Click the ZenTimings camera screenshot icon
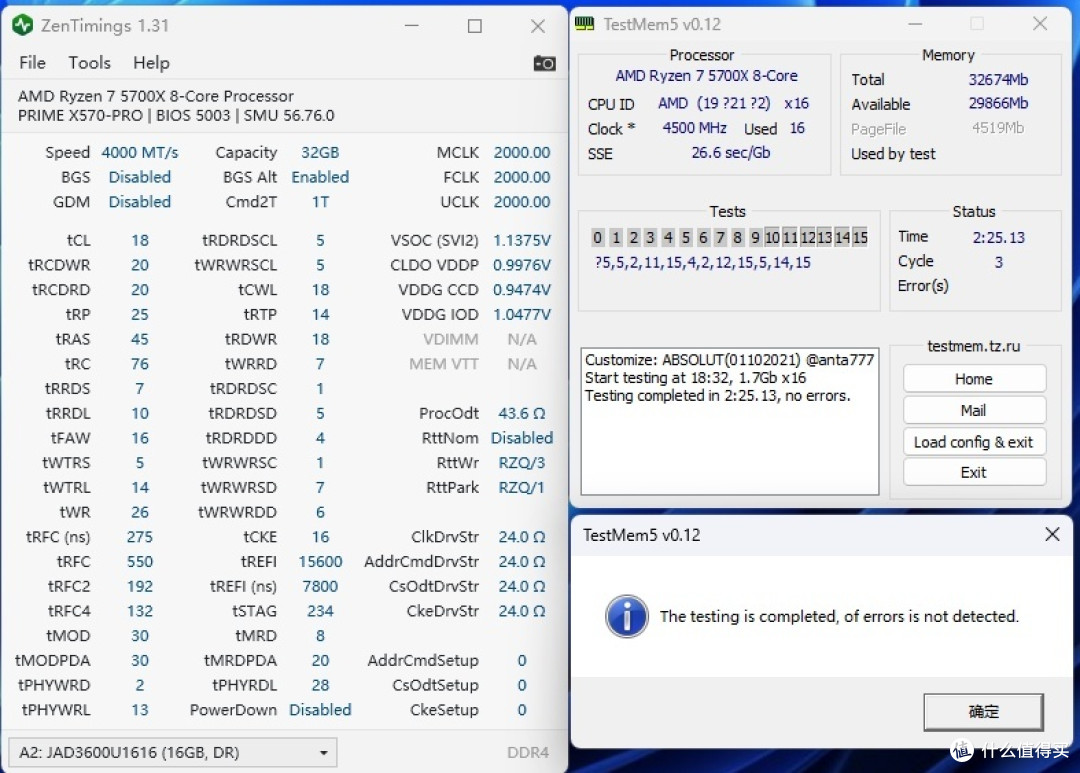Image resolution: width=1080 pixels, height=773 pixels. [544, 63]
